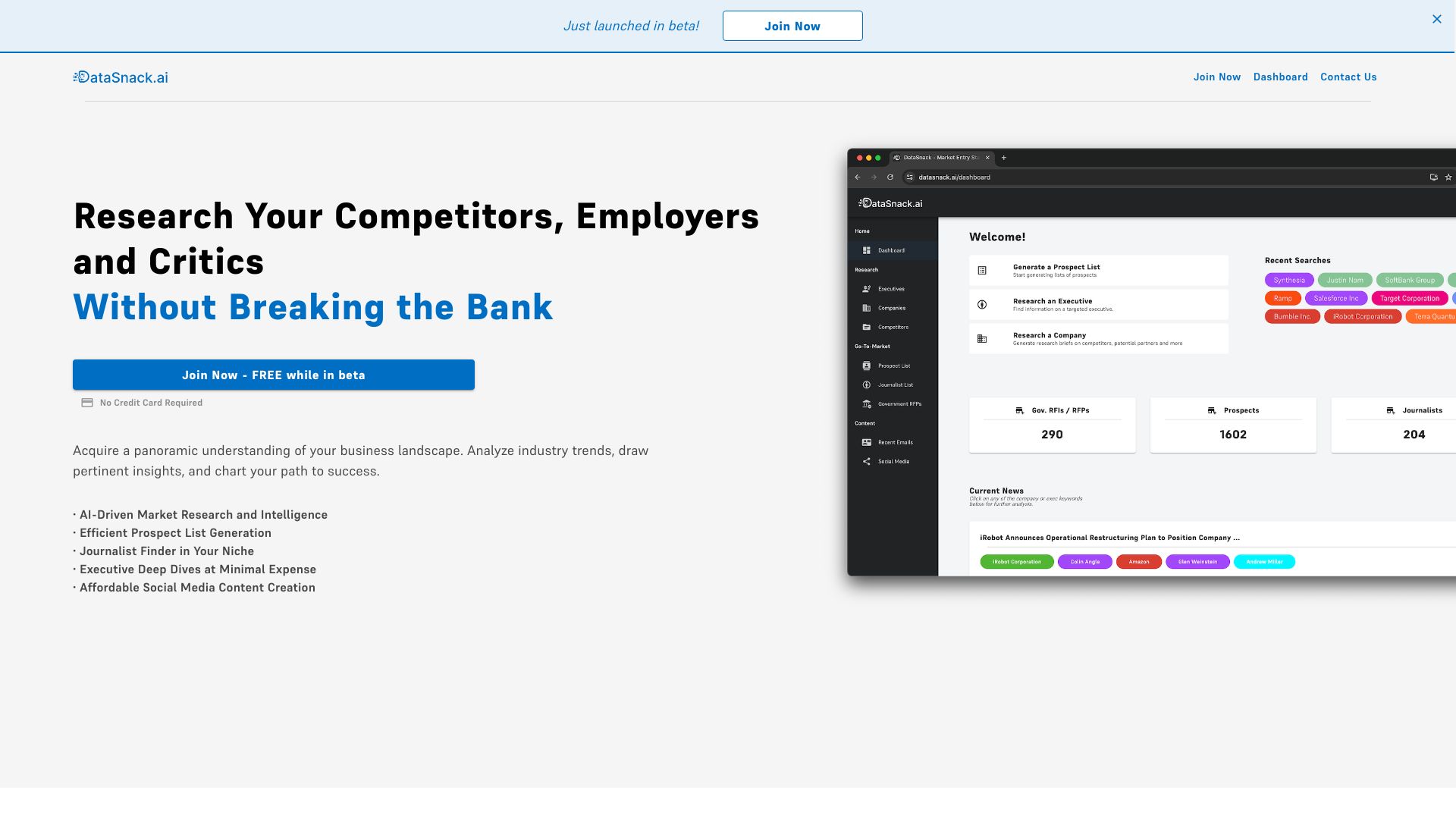Click the Dashboard navigation menu item
This screenshot has width=1456, height=819.
[1280, 76]
